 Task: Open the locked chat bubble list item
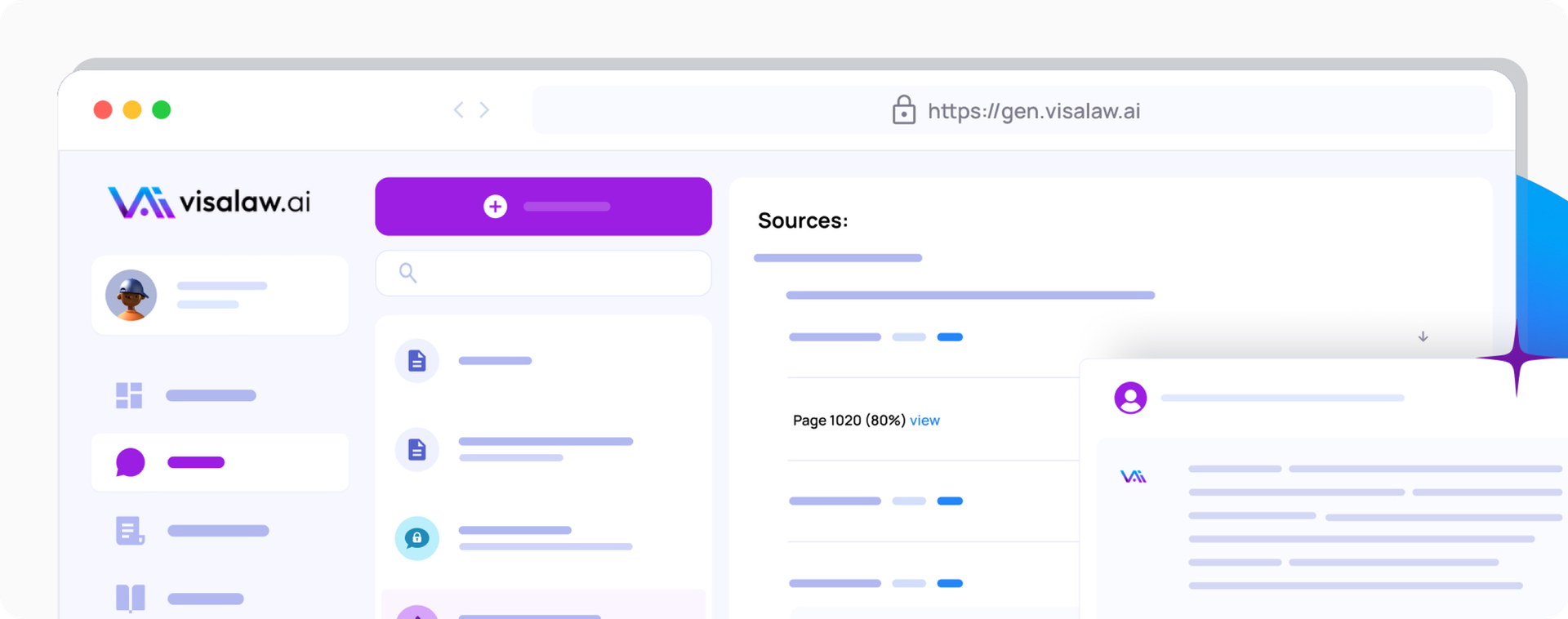(x=417, y=538)
